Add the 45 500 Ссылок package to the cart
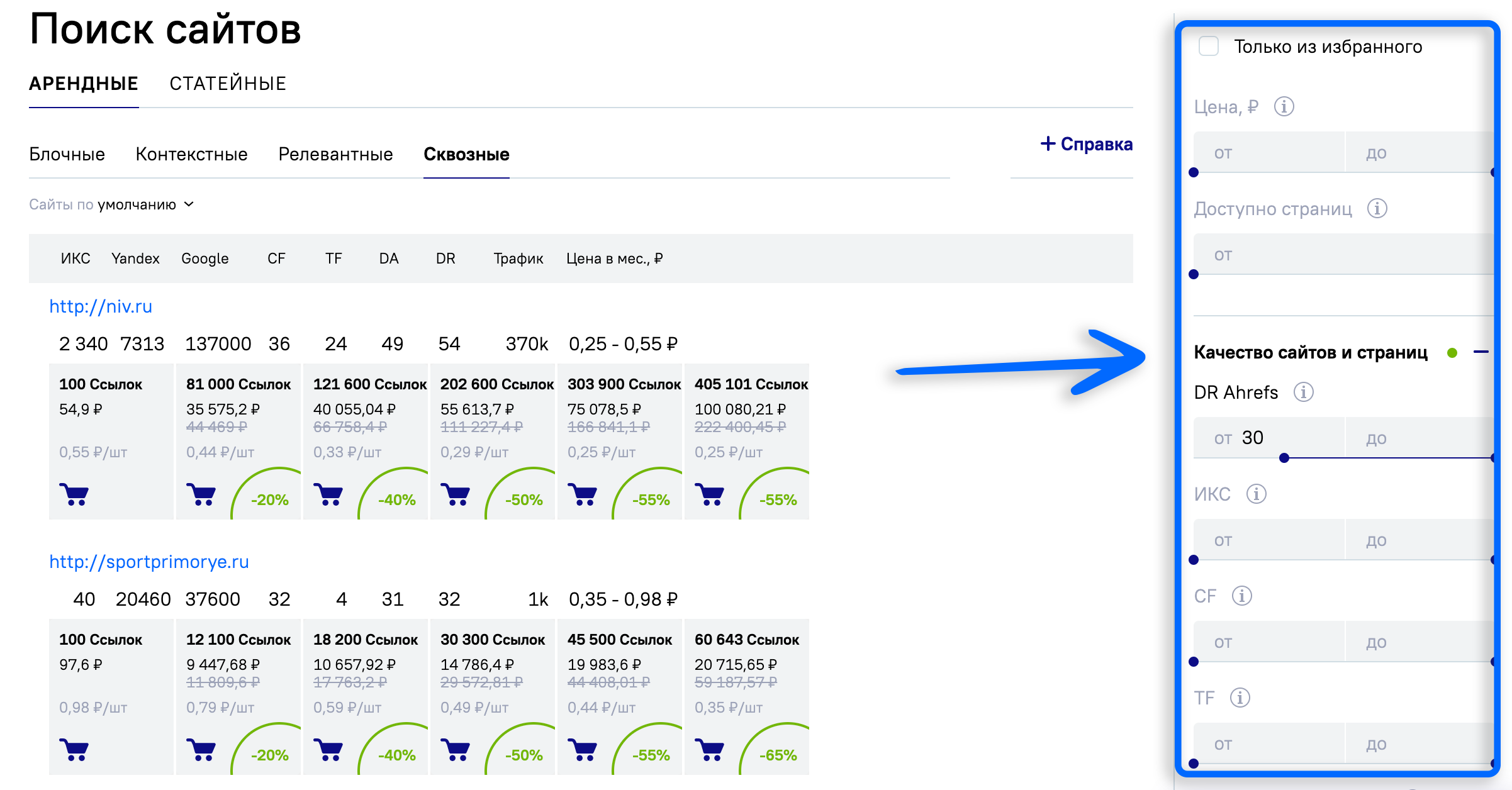Screen dimensions: 1512x790 582,750
